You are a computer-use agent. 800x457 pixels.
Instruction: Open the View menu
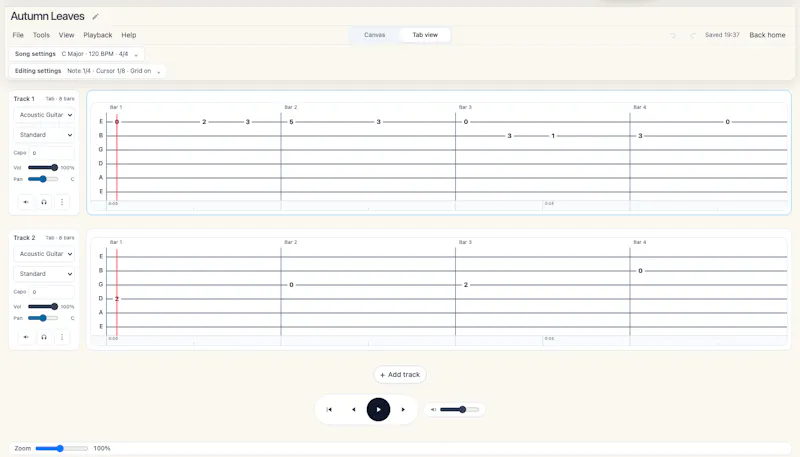coord(66,35)
